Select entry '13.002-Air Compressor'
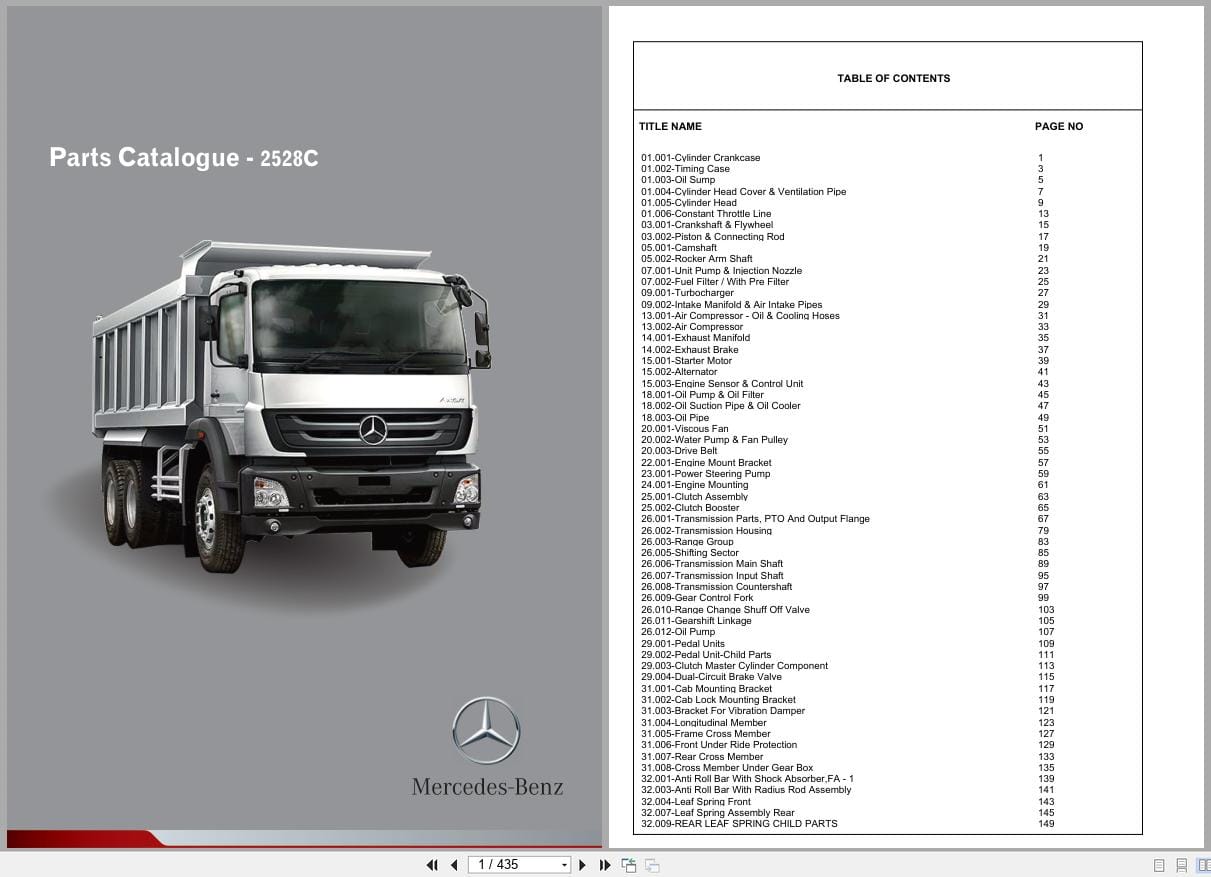The width and height of the screenshot is (1211, 877). pyautogui.click(x=692, y=327)
